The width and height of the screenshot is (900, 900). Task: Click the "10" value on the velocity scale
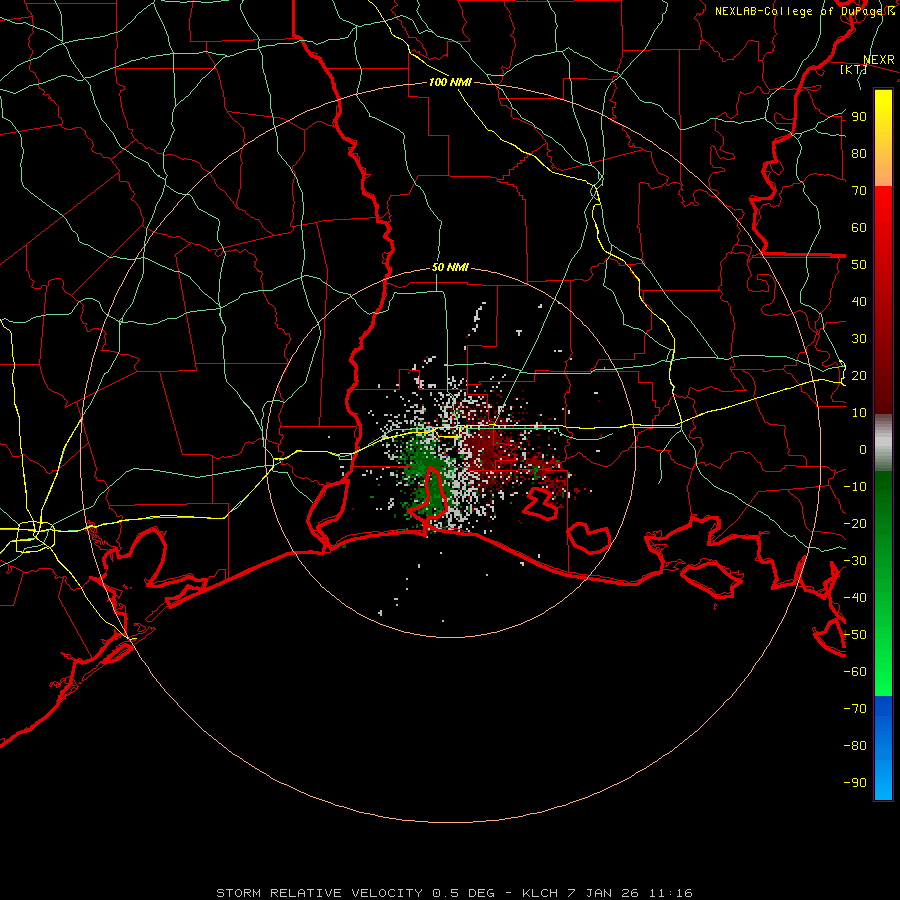pyautogui.click(x=859, y=413)
